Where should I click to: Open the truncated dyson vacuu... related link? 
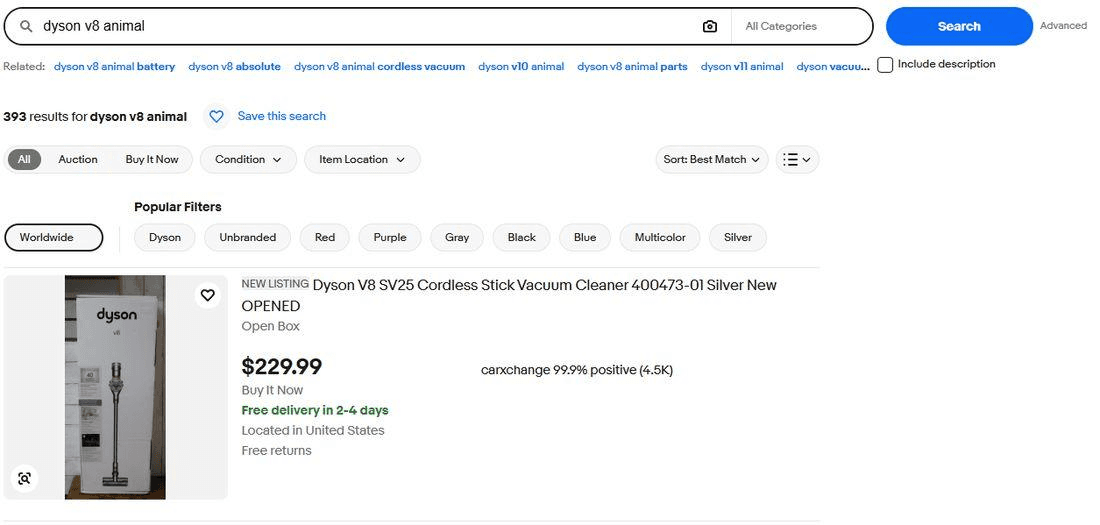[x=833, y=67]
